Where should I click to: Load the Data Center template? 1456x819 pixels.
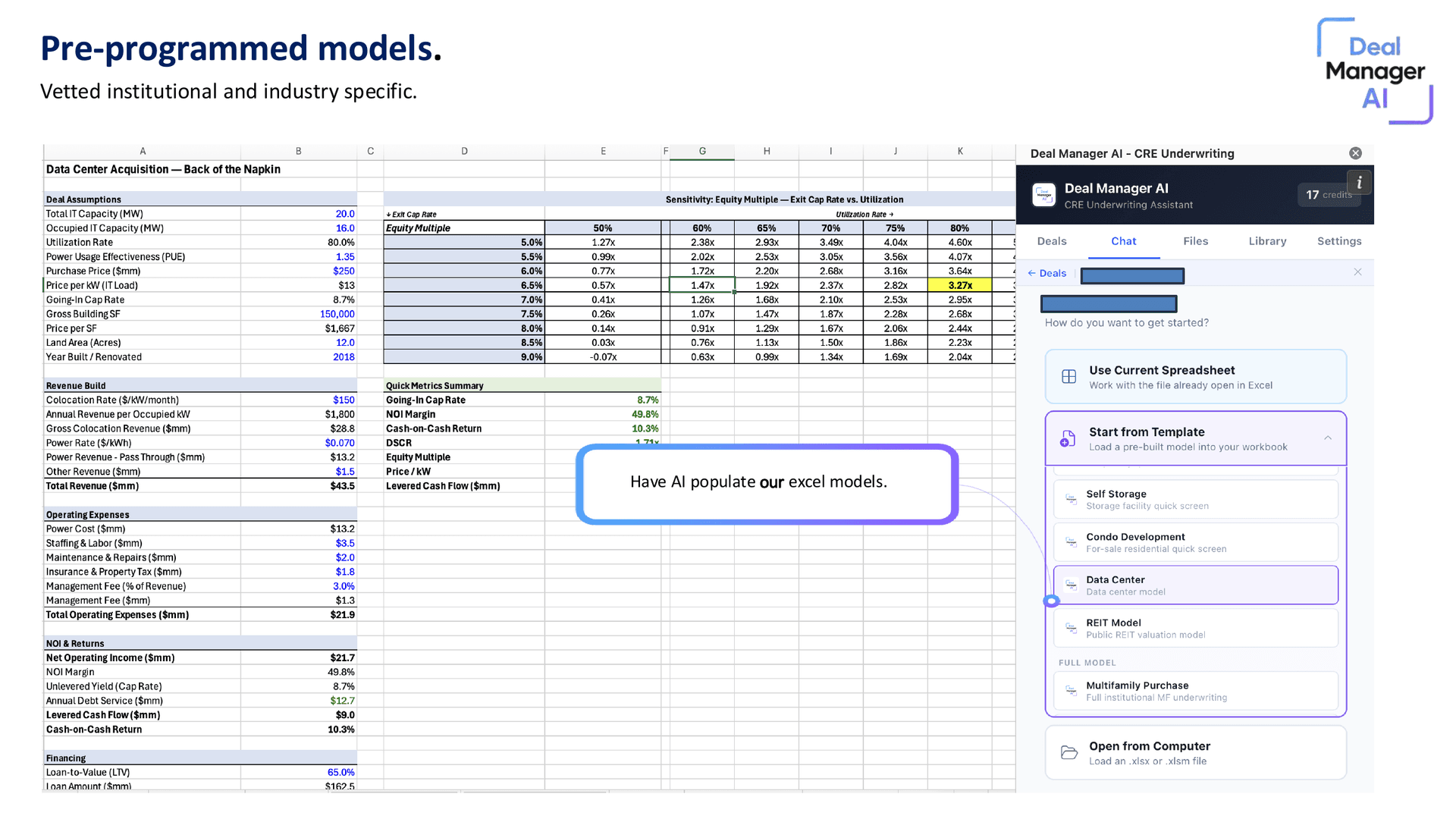[x=1195, y=585]
